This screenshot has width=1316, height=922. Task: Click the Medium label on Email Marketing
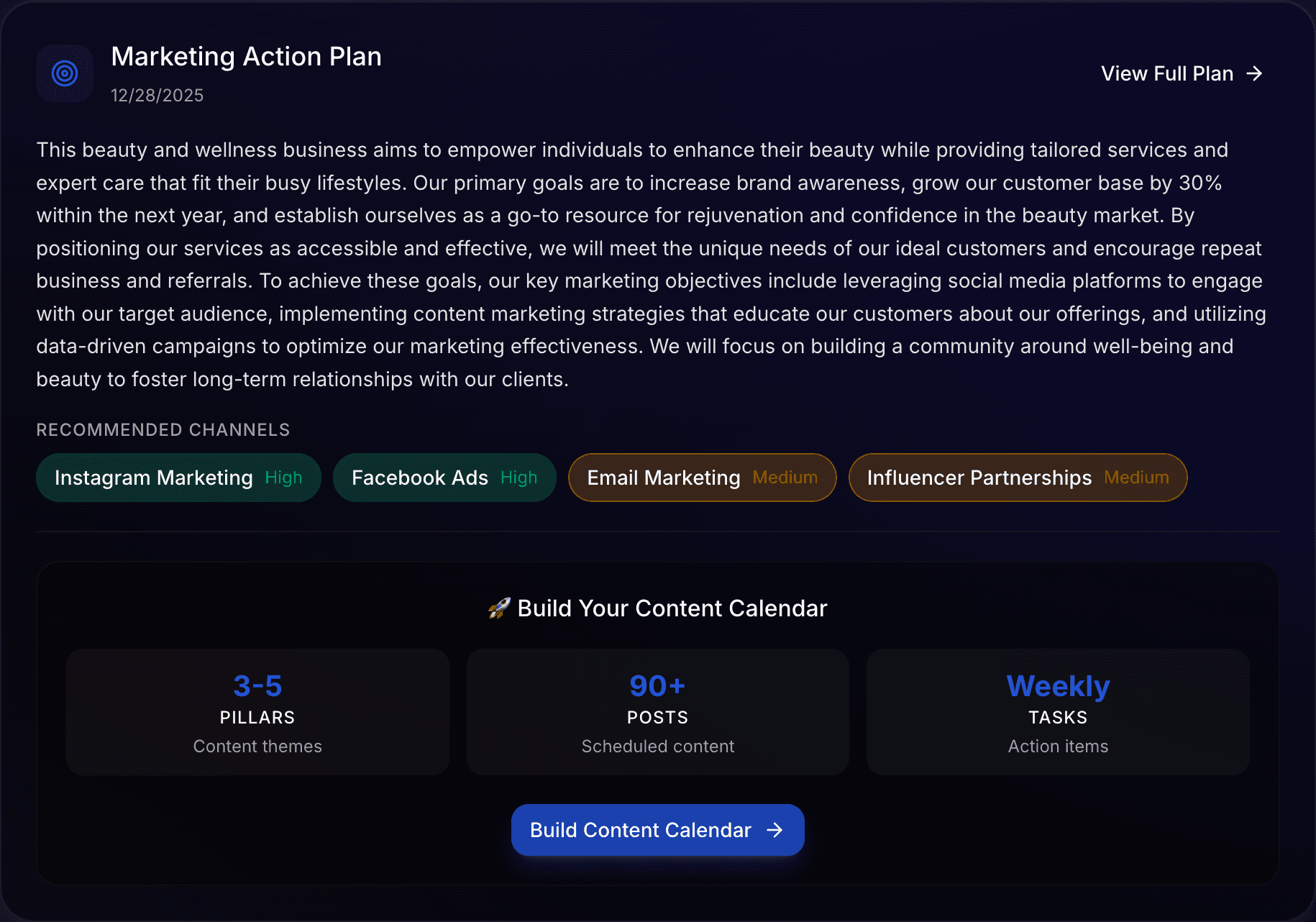click(785, 478)
